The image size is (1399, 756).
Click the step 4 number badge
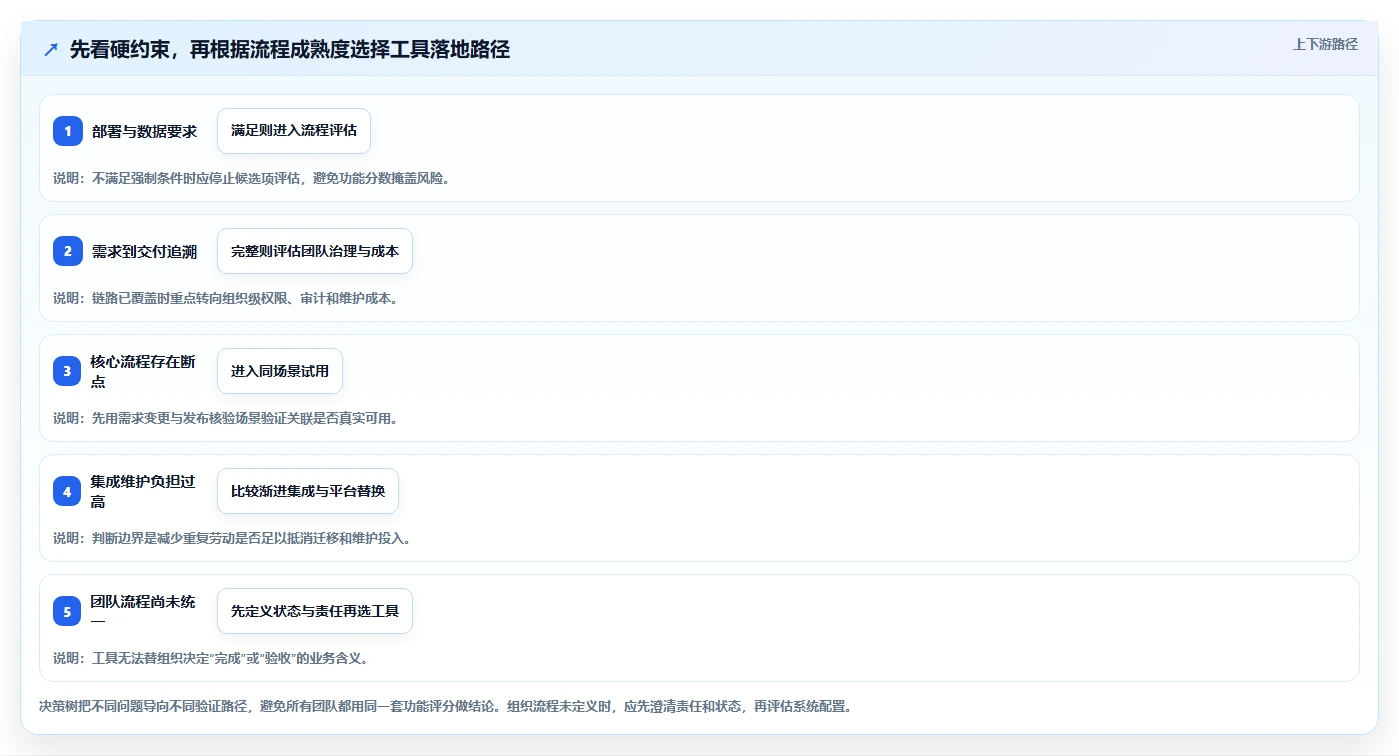pos(68,491)
